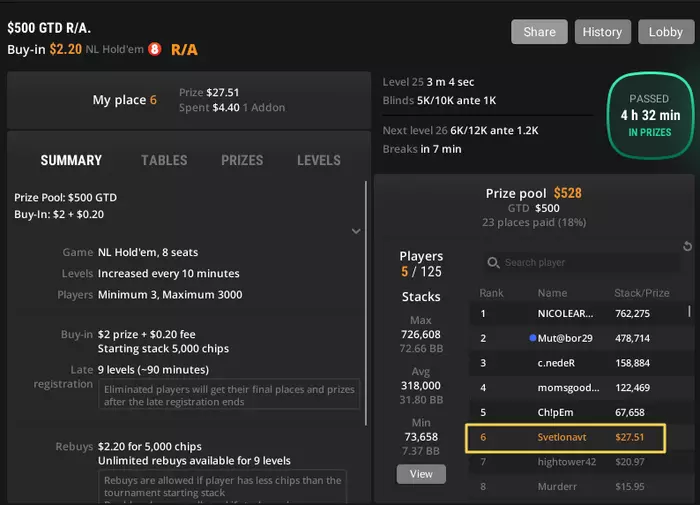
Task: Click the players list scrollbar handle
Action: (x=689, y=311)
